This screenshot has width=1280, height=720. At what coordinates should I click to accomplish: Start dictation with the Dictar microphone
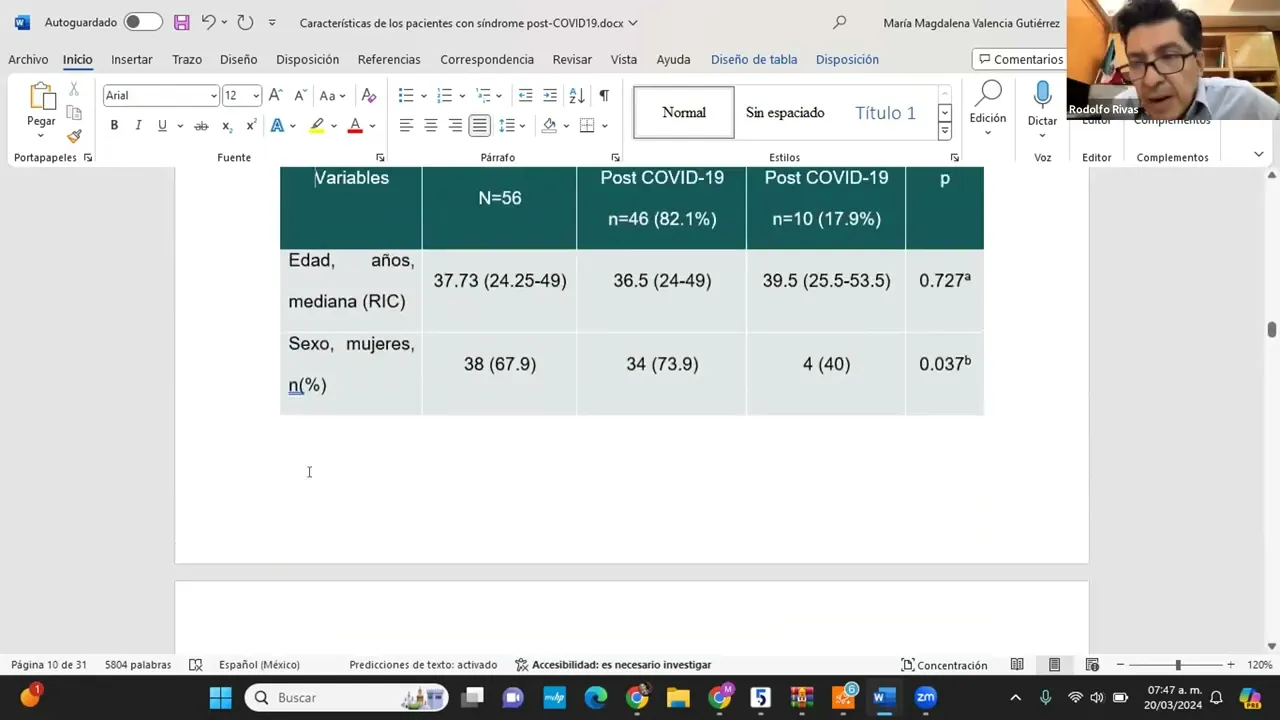[x=1042, y=97]
